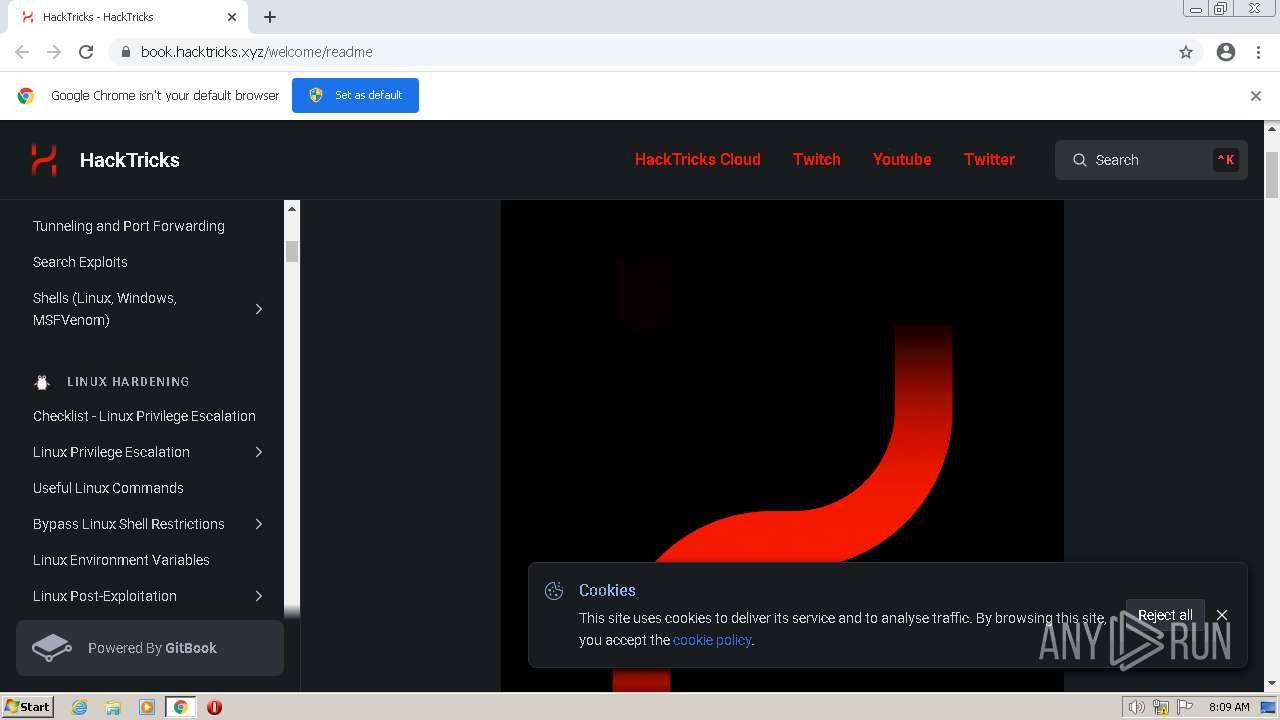Close the HackTricks browser tab
This screenshot has width=1280, height=720.
(x=232, y=17)
